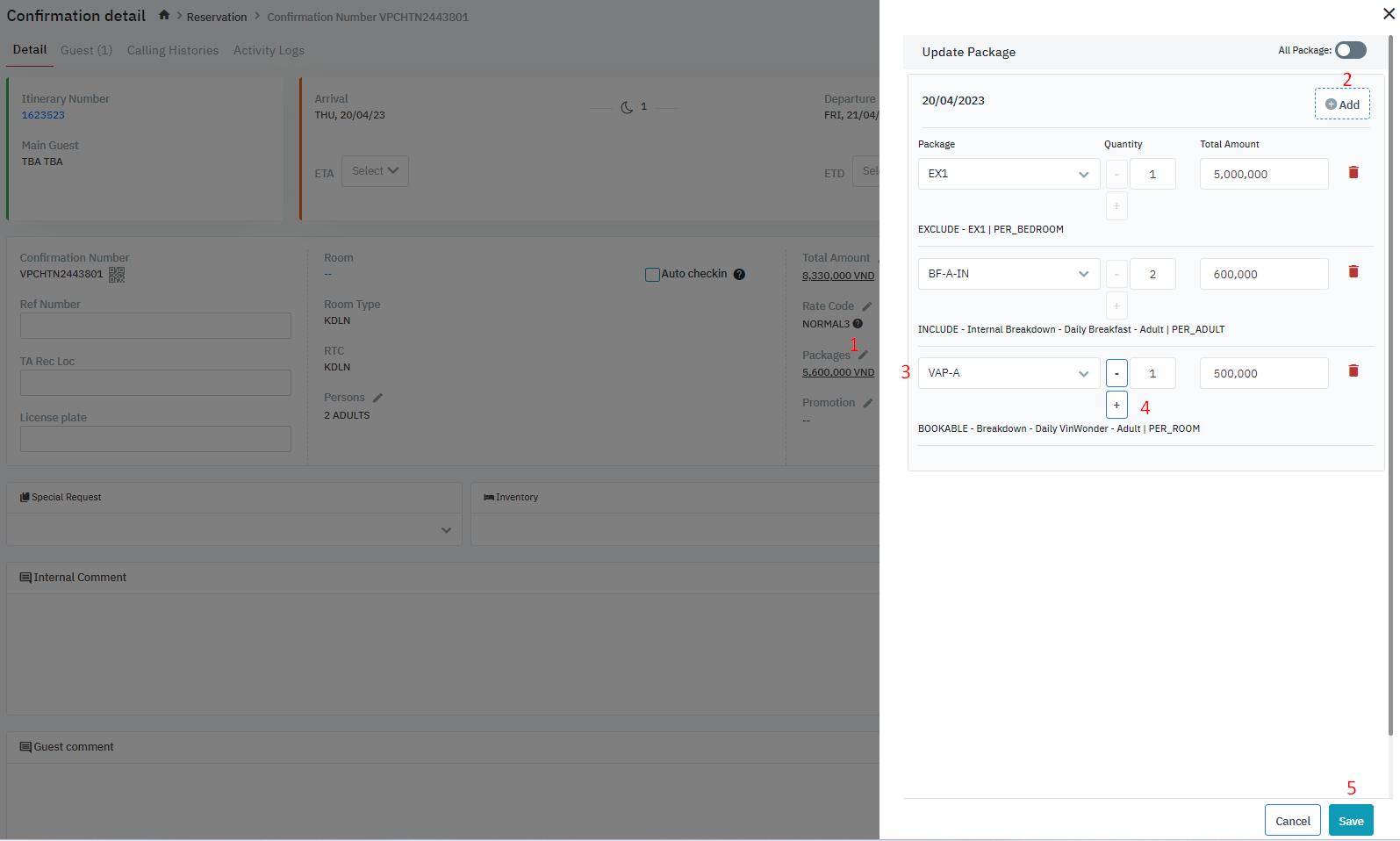Image resolution: width=1400 pixels, height=841 pixels.
Task: Toggle the All Package switch
Action: coord(1350,50)
